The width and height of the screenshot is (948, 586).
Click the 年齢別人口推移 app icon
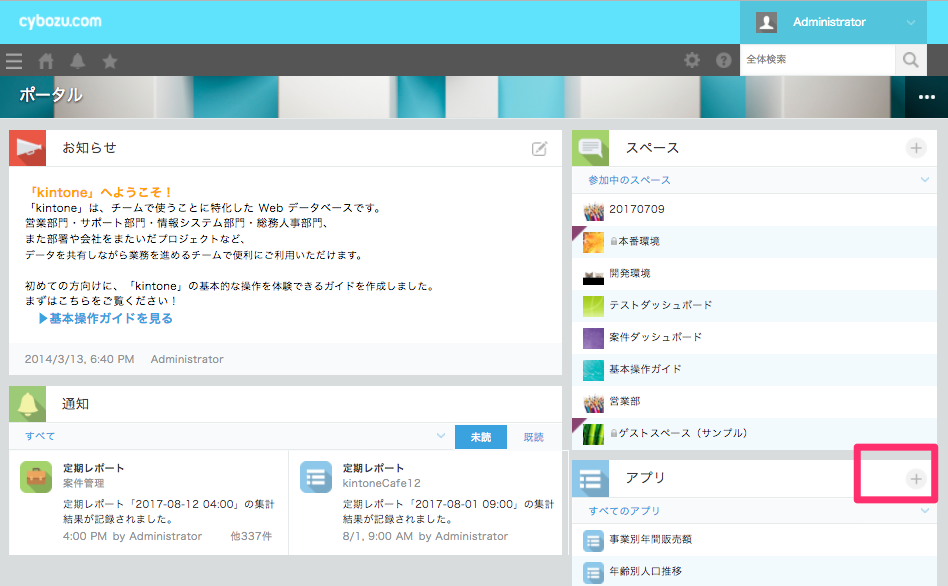coord(593,572)
